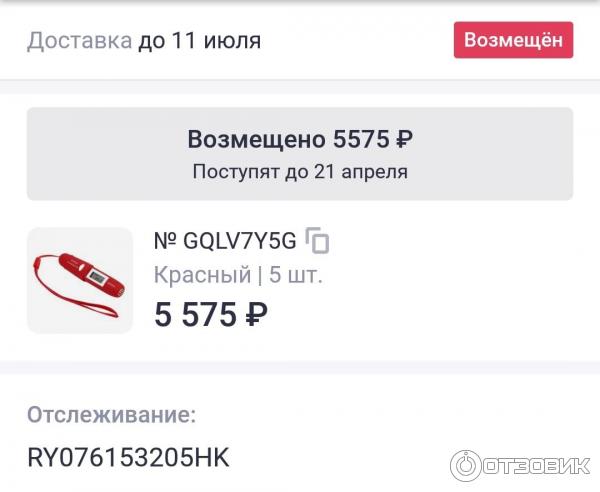Tap the Доставка до 11 июля label
The width and height of the screenshot is (600, 492).
(144, 41)
